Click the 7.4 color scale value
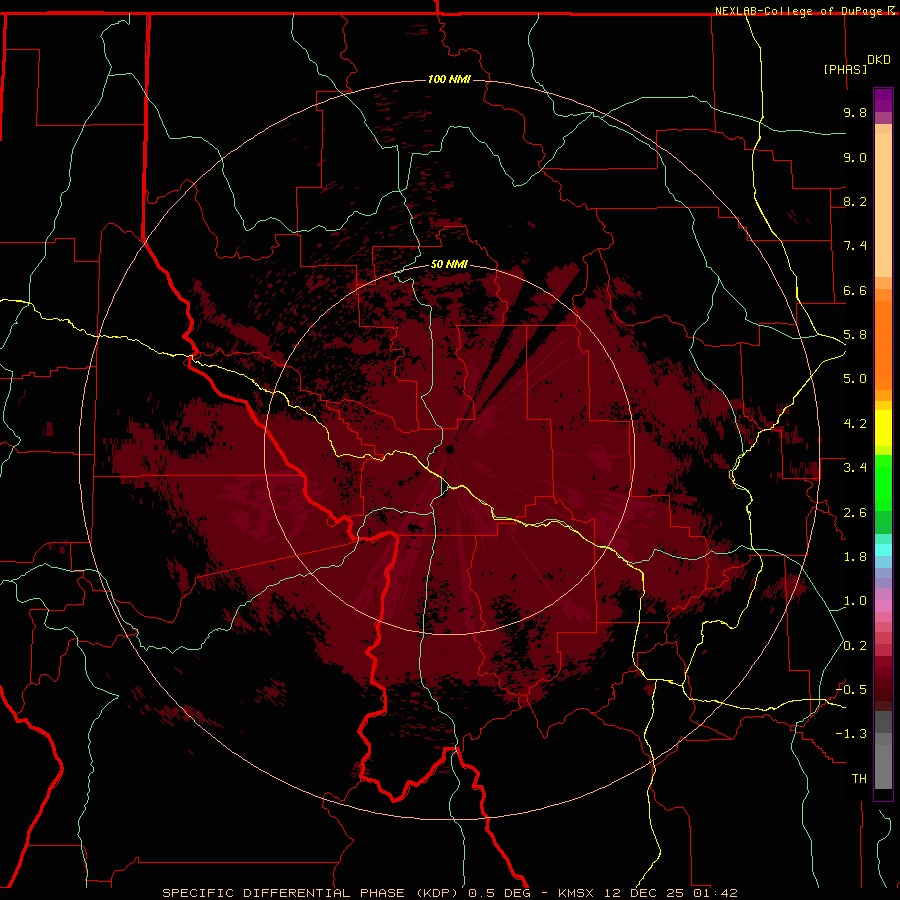The width and height of the screenshot is (900, 900). [x=855, y=246]
